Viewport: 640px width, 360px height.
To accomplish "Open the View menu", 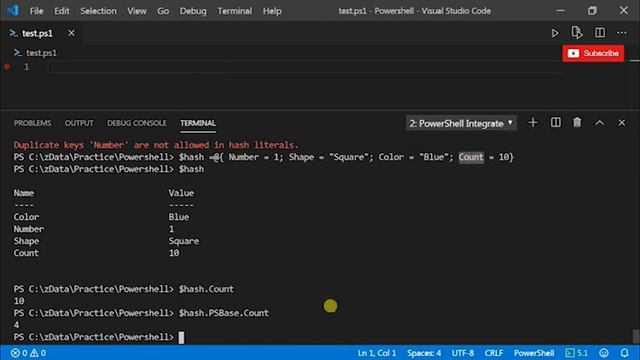I will tap(137, 11).
